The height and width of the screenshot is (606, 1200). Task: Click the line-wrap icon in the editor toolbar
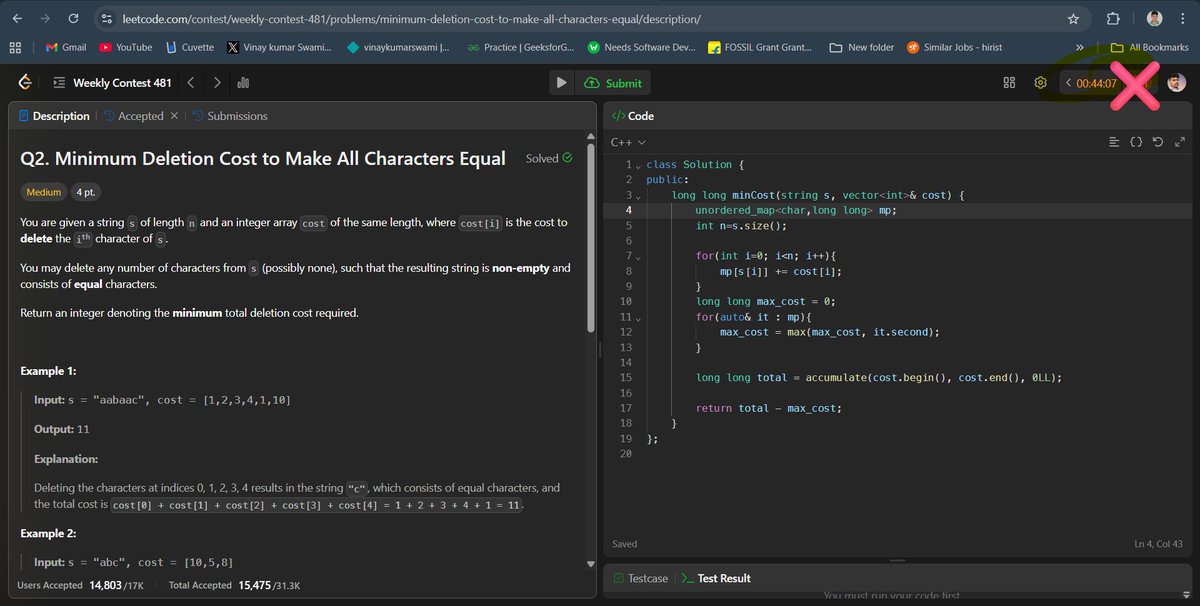tap(1114, 141)
